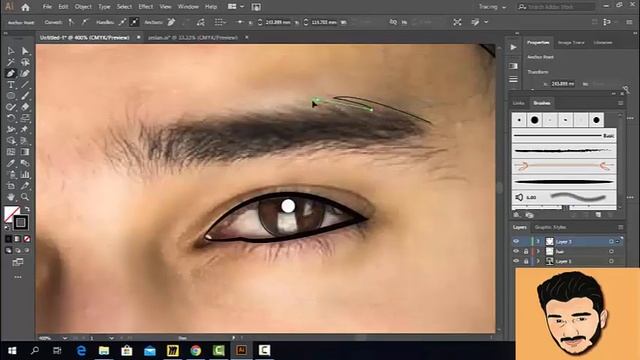Screen dimensions: 640x360
Task: Click the Puppet Warp pin tool
Action: 25,129
